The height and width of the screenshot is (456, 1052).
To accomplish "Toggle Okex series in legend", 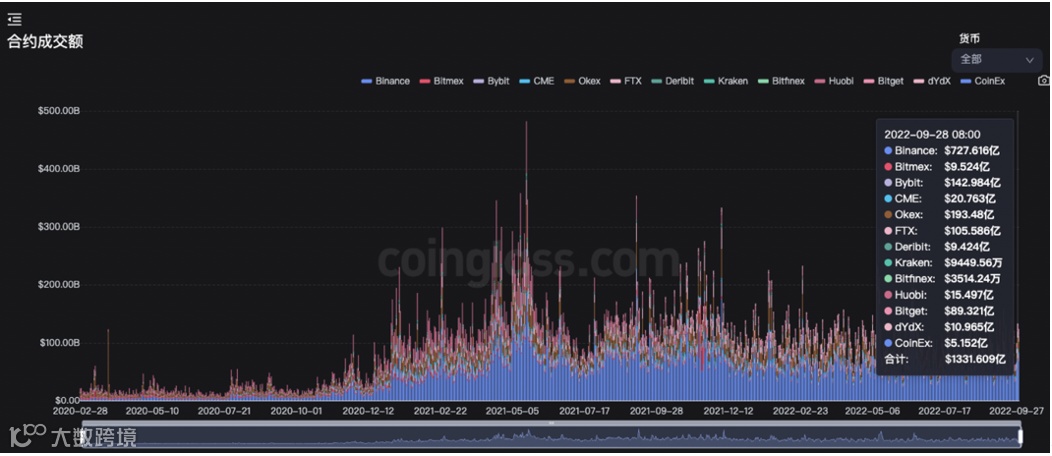I will tap(582, 81).
